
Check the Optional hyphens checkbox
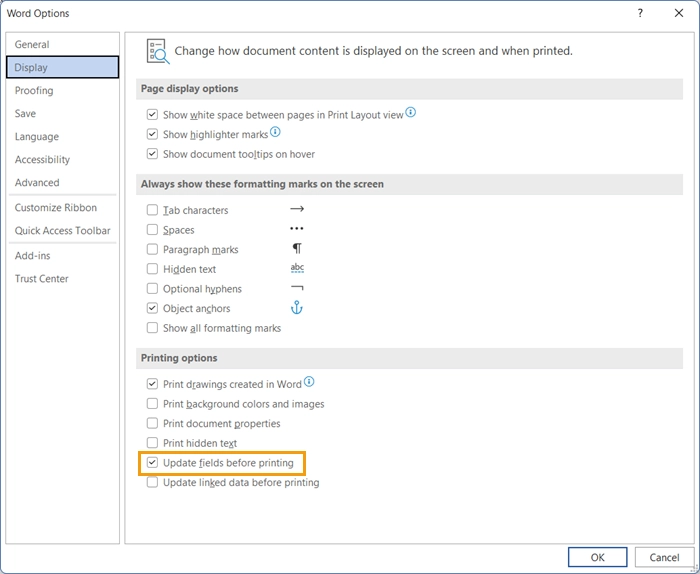(x=152, y=288)
